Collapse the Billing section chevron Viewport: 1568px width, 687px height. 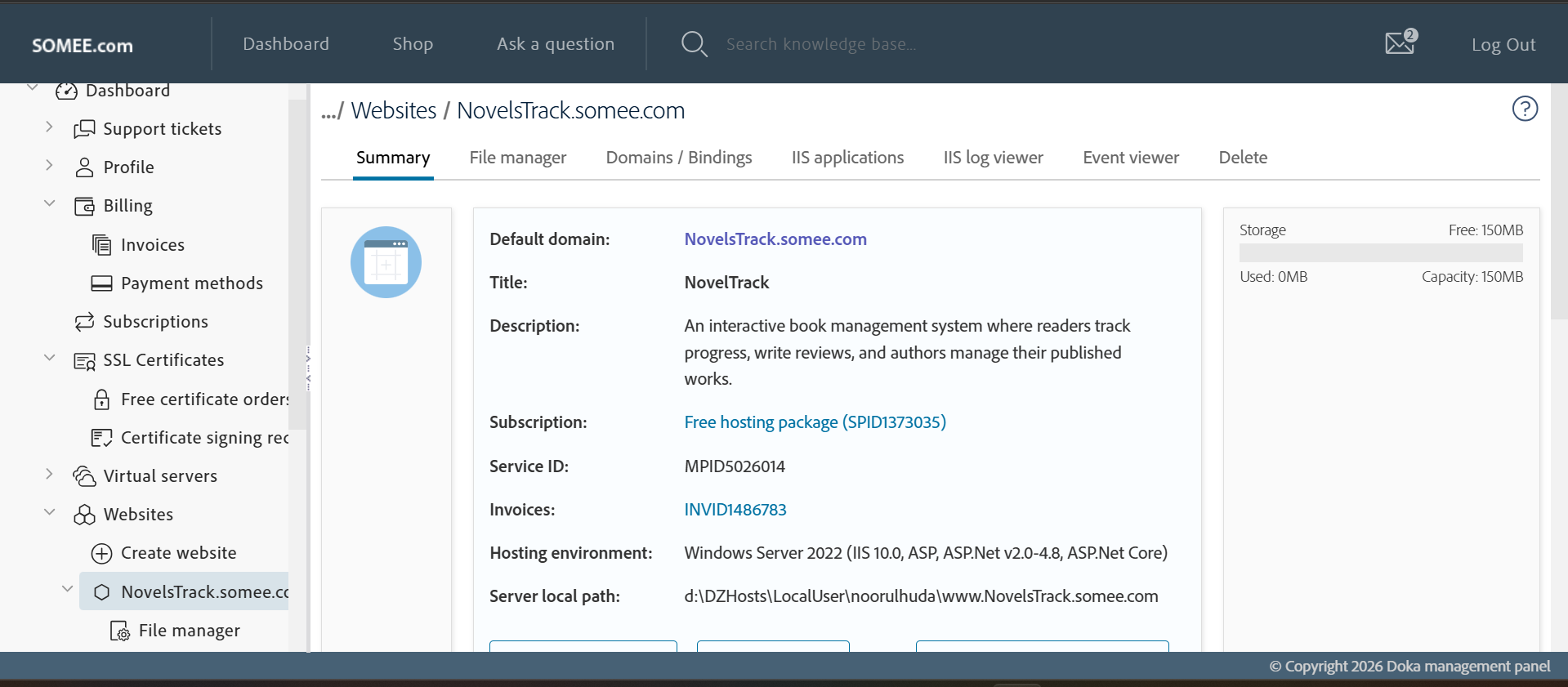[x=49, y=204]
